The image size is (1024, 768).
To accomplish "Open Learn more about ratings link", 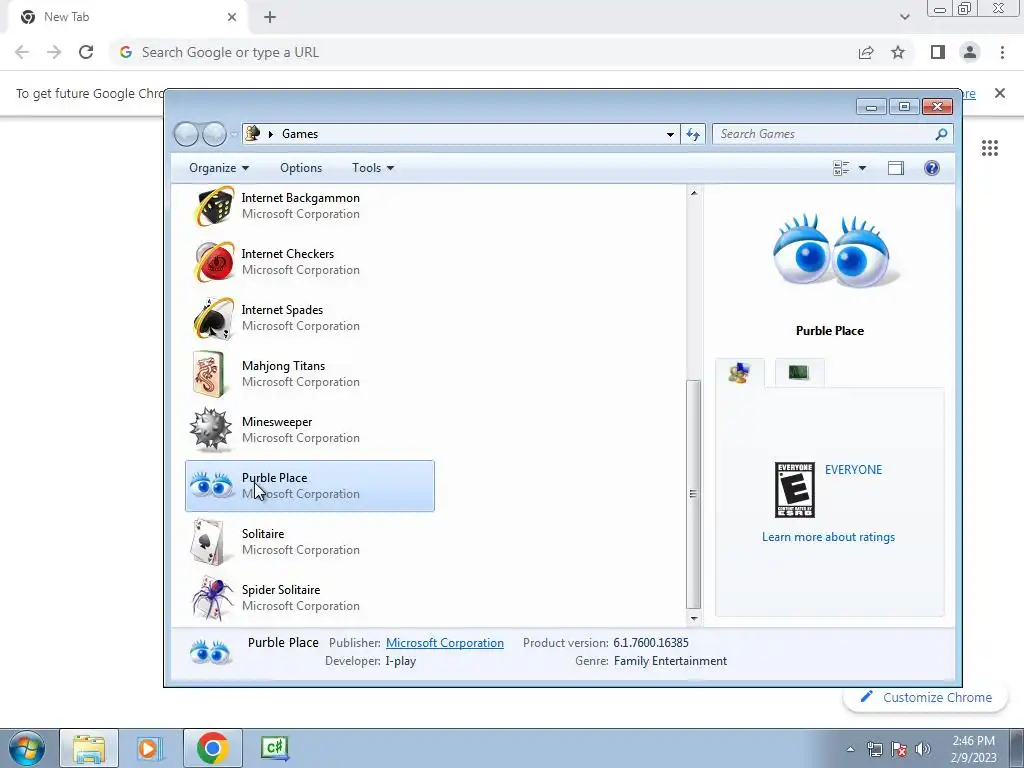I will coord(828,537).
